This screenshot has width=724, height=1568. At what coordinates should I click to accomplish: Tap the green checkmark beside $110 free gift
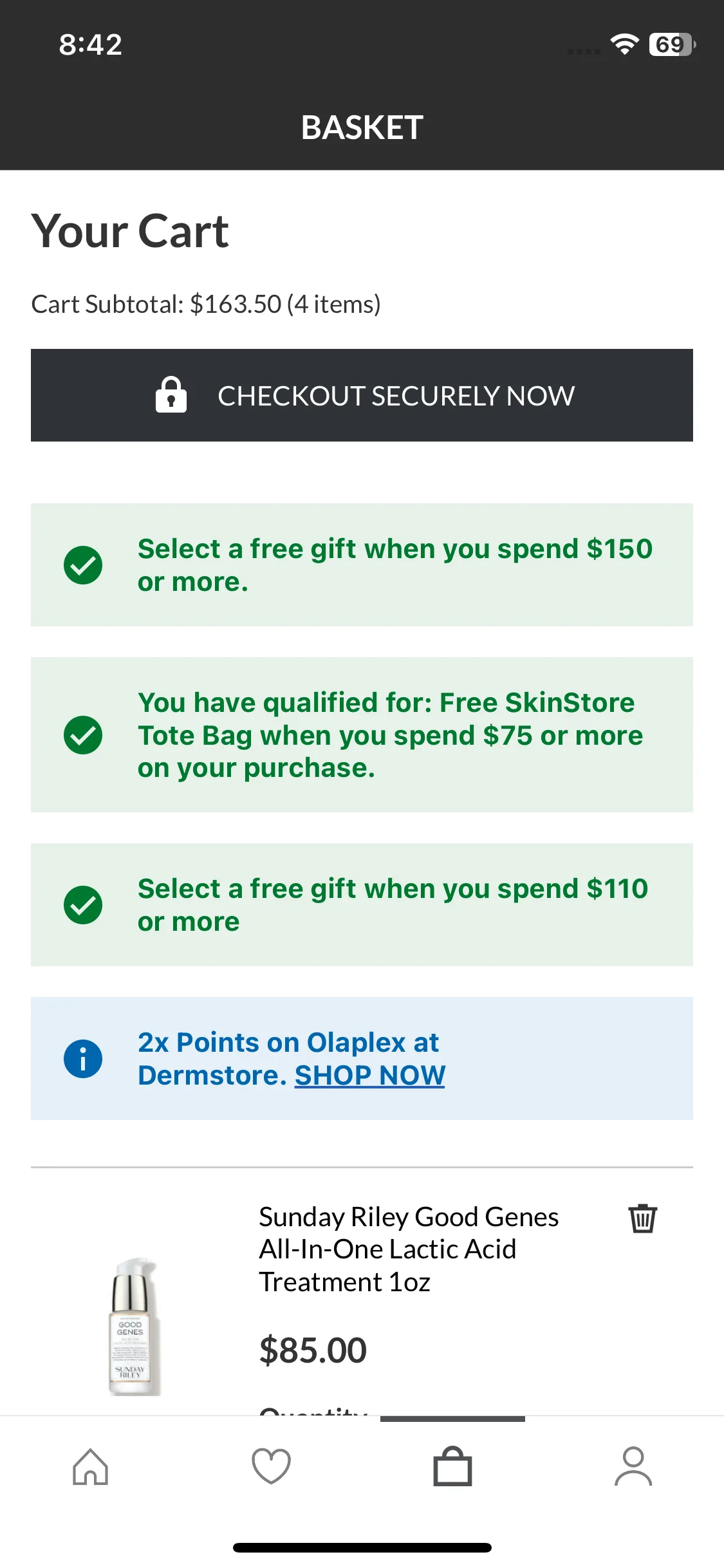pyautogui.click(x=83, y=905)
